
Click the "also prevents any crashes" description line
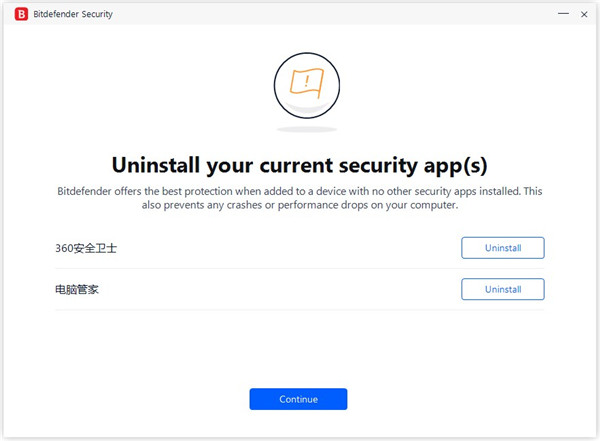[x=300, y=205]
